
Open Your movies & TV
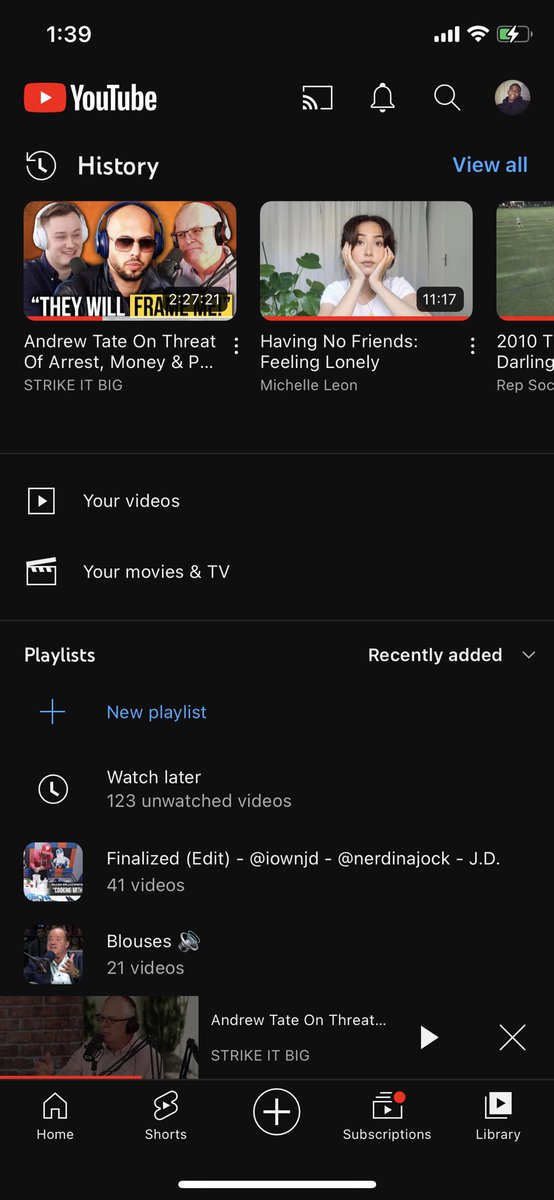click(x=277, y=572)
